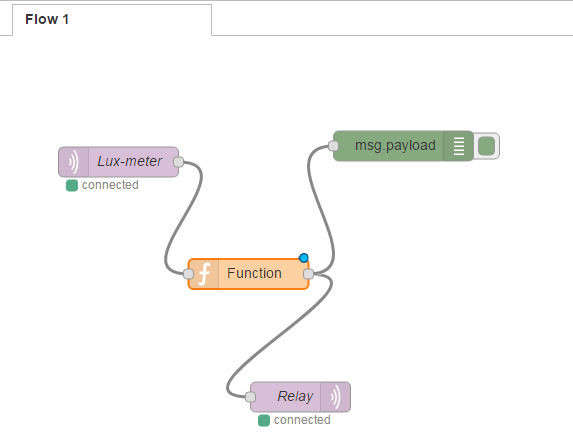Click the Function node's input port

(x=188, y=274)
